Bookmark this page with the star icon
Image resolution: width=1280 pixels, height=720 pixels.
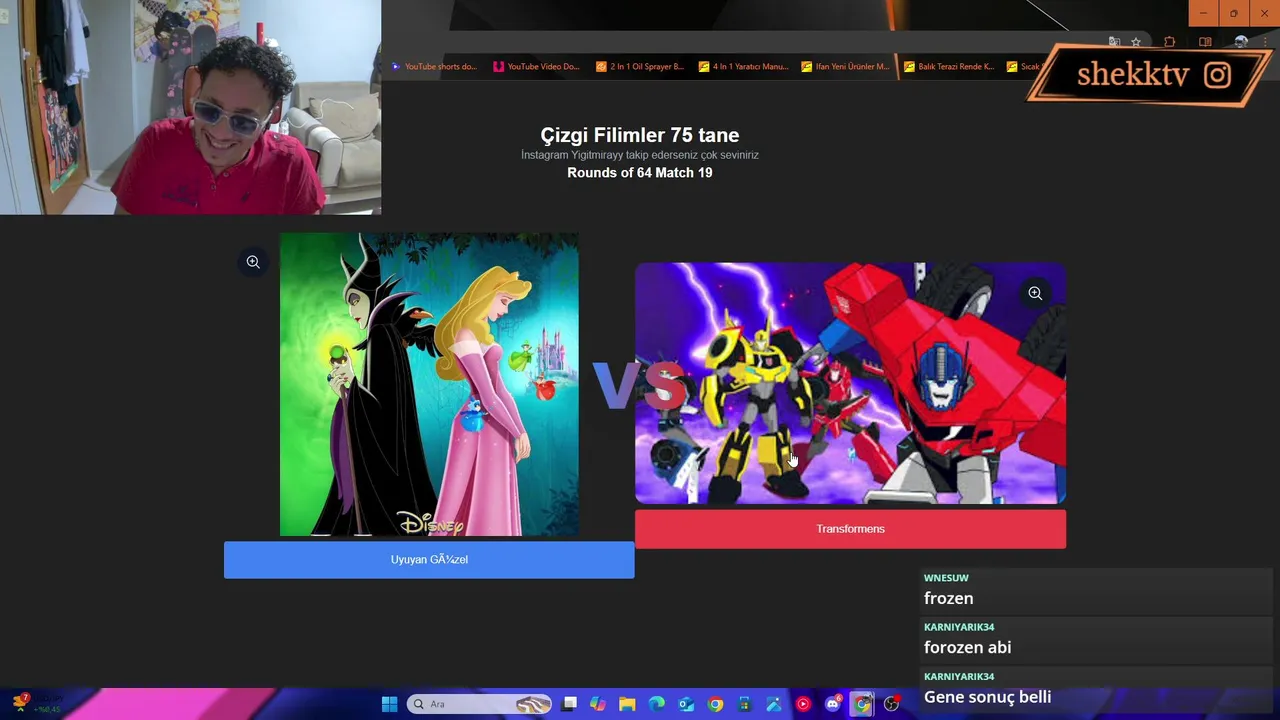[x=1136, y=42]
